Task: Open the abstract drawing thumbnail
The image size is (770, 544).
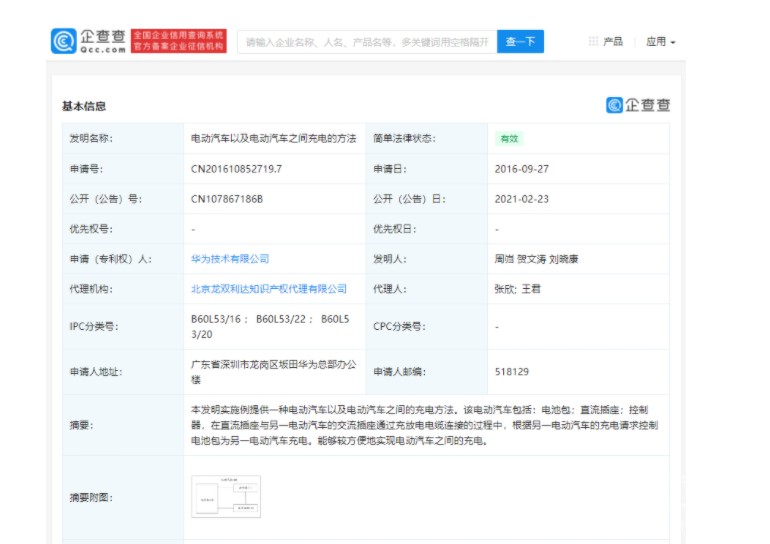Action: pos(226,496)
